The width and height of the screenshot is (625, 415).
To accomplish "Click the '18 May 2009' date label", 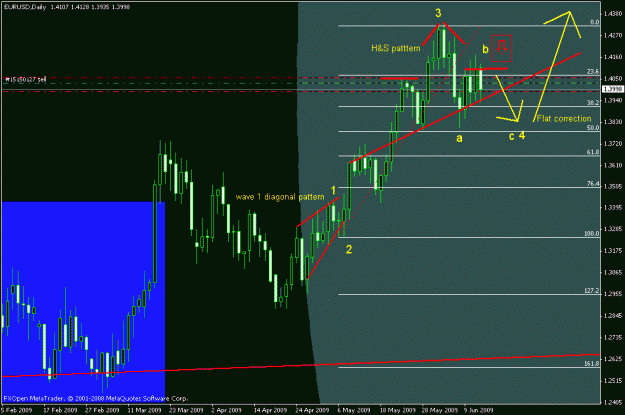I will coord(398,410).
